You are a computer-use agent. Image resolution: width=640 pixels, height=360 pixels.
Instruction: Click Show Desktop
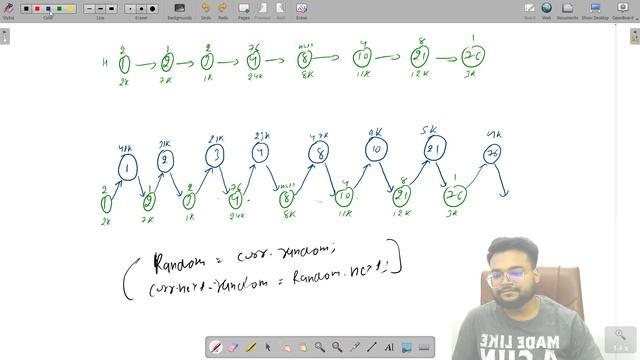[x=595, y=11]
